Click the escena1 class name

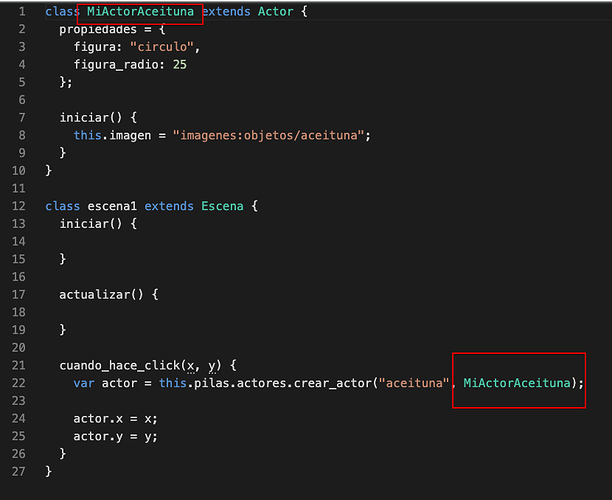point(112,206)
